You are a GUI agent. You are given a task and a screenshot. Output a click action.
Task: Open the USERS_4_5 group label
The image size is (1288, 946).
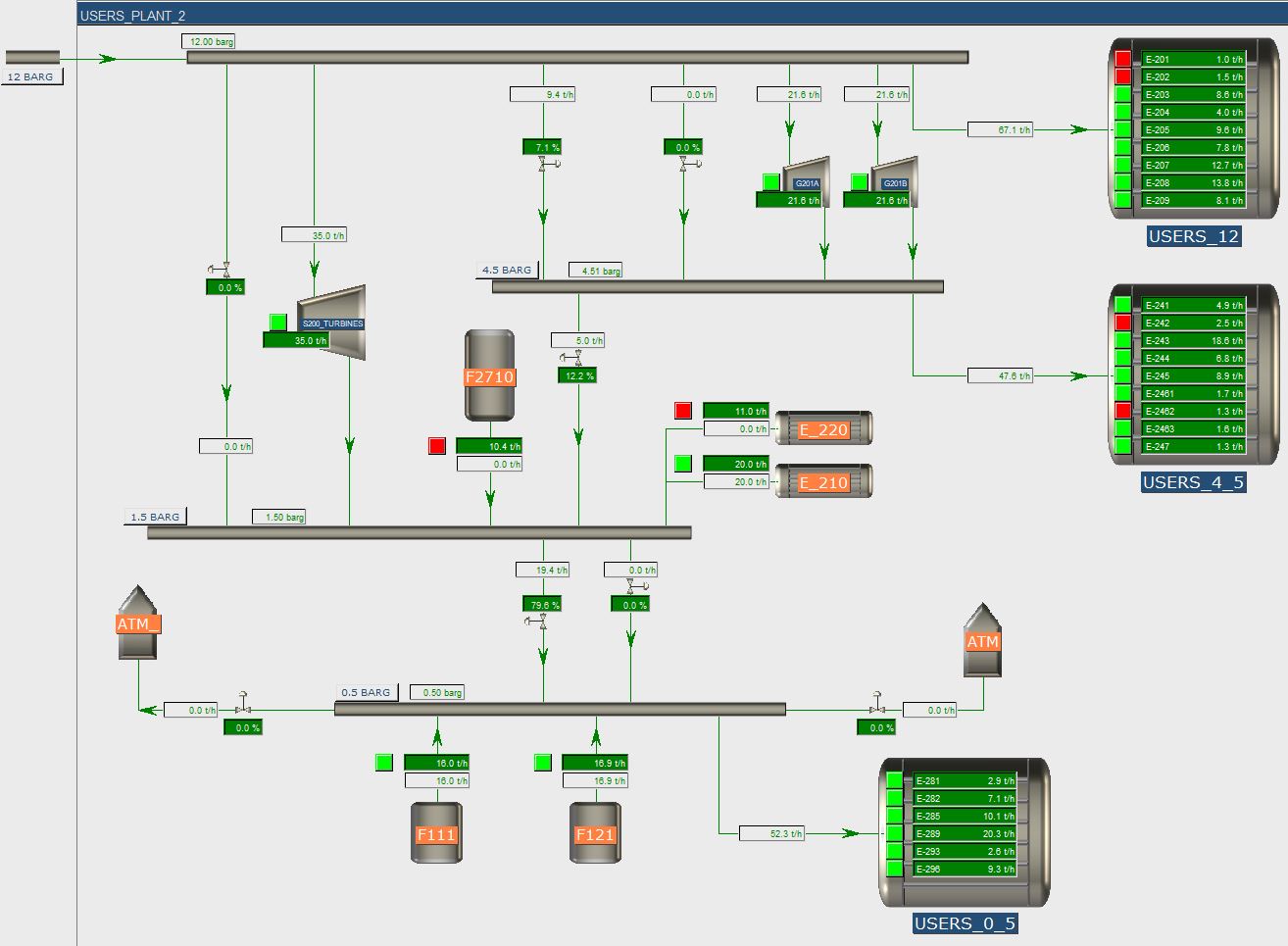coord(1194,482)
